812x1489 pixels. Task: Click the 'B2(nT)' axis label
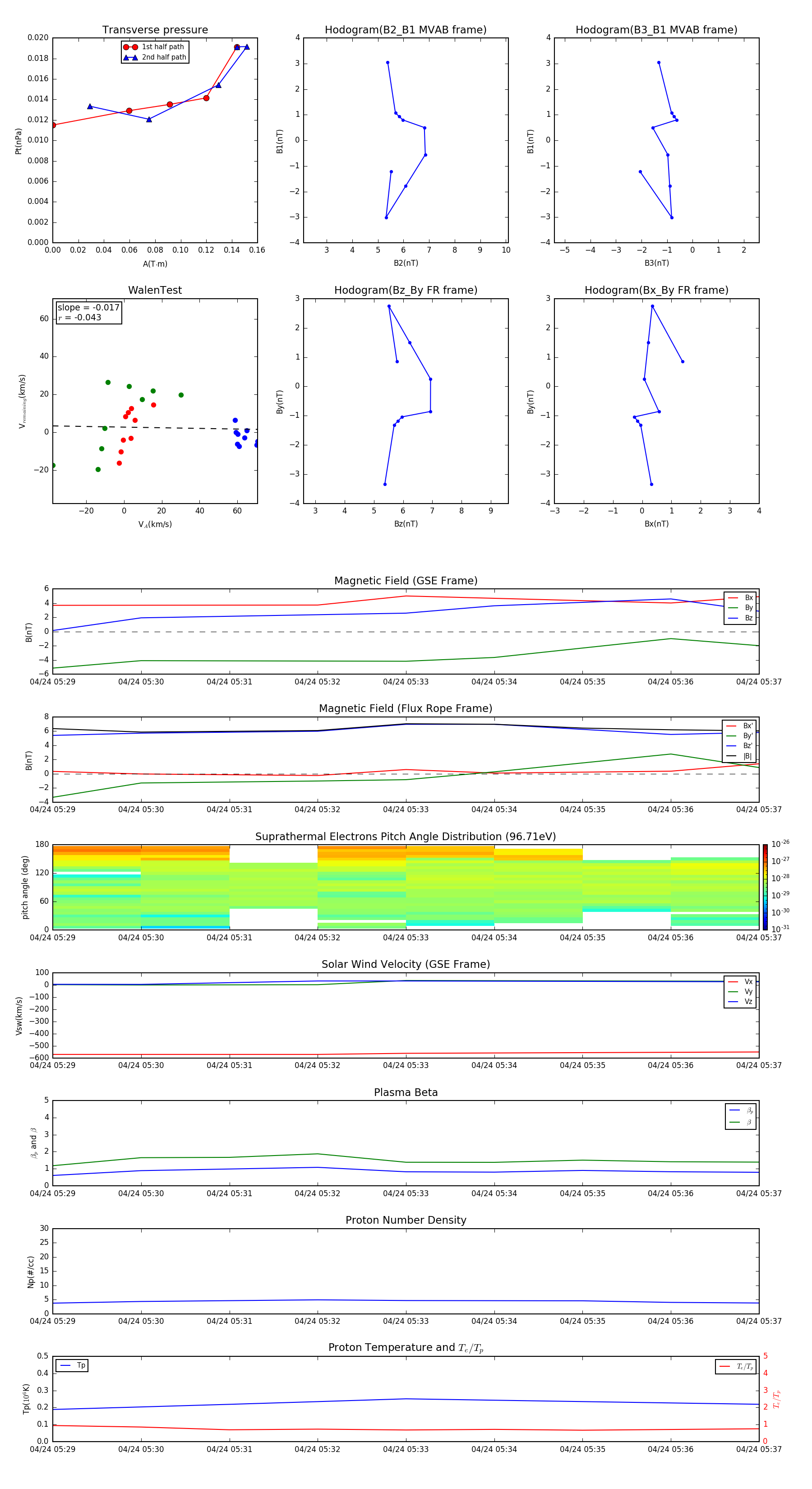(406, 263)
